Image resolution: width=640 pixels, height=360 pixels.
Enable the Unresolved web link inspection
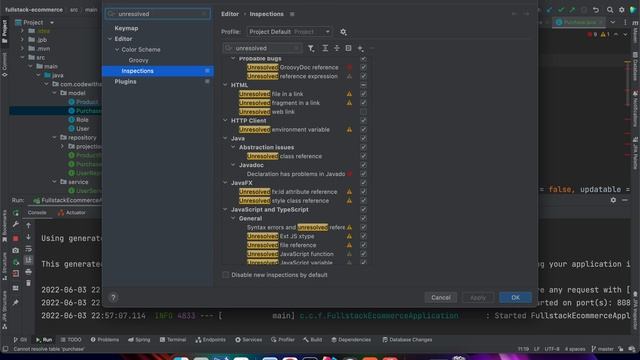tap(363, 112)
